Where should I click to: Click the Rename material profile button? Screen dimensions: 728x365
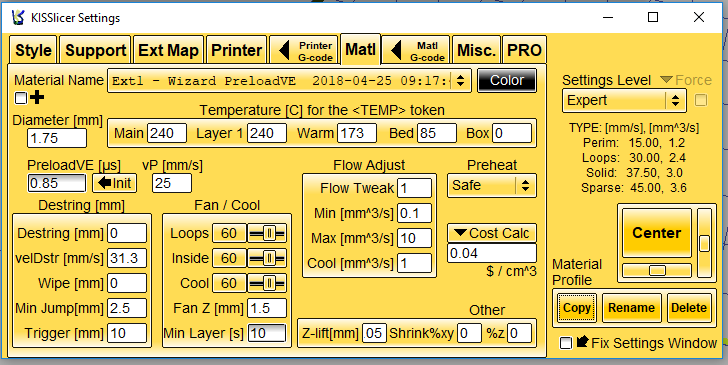coord(631,307)
